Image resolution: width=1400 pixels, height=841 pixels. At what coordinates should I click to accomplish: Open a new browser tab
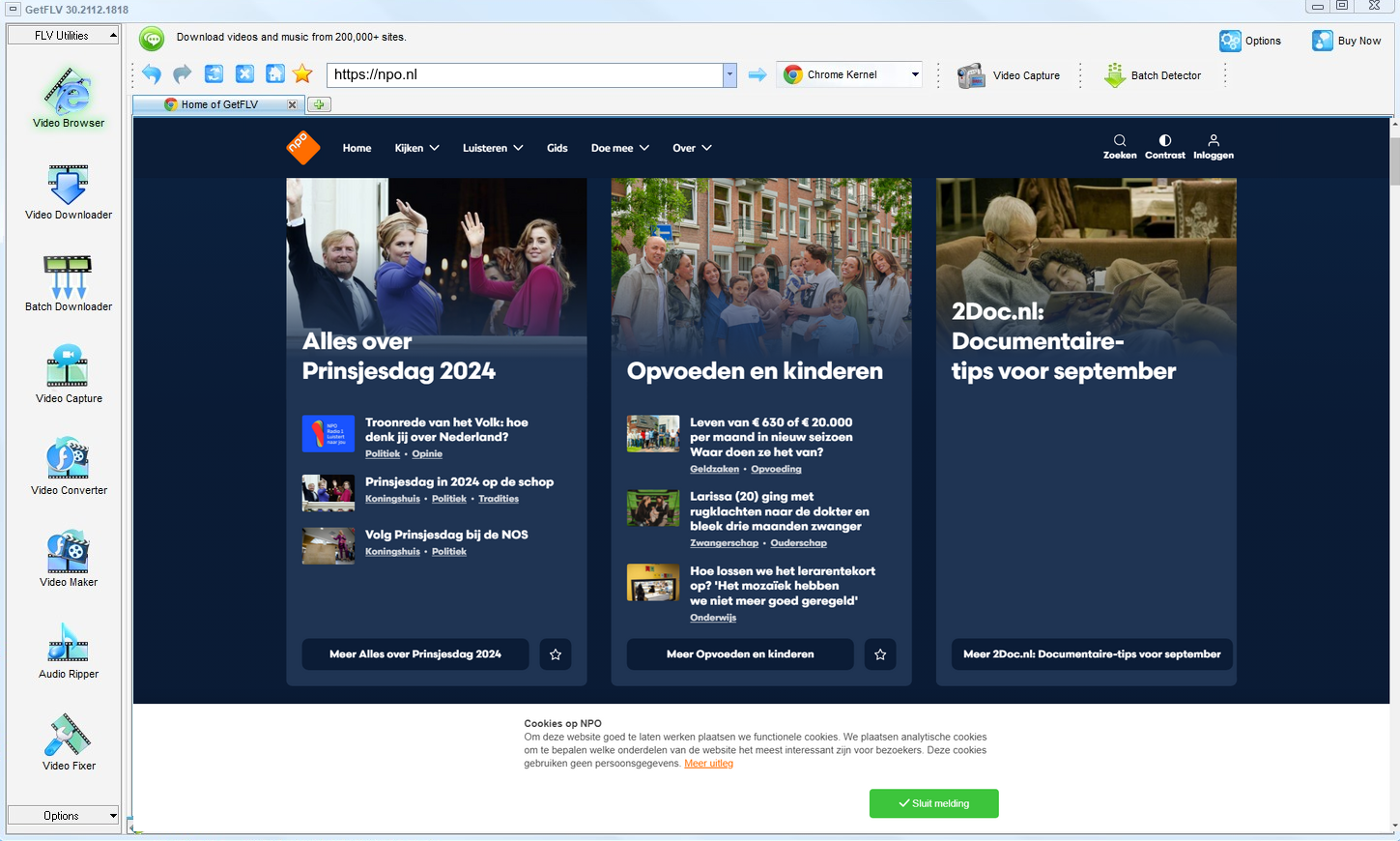pyautogui.click(x=319, y=104)
